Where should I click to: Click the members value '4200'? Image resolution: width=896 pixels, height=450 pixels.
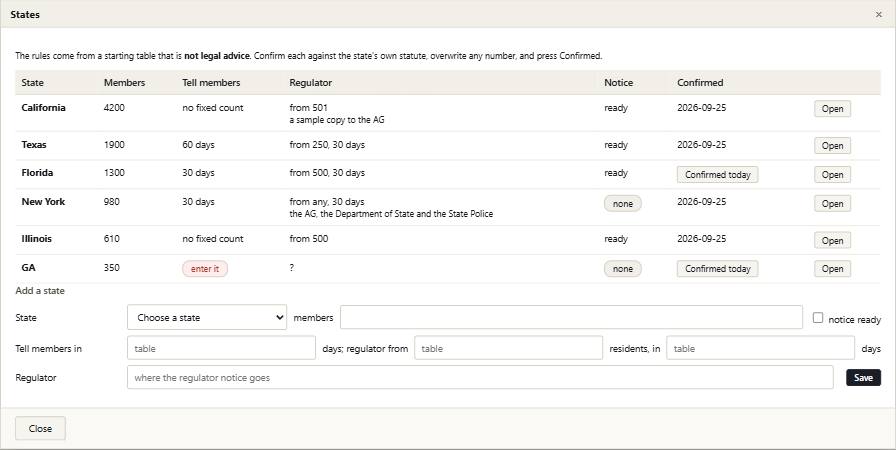pos(114,108)
